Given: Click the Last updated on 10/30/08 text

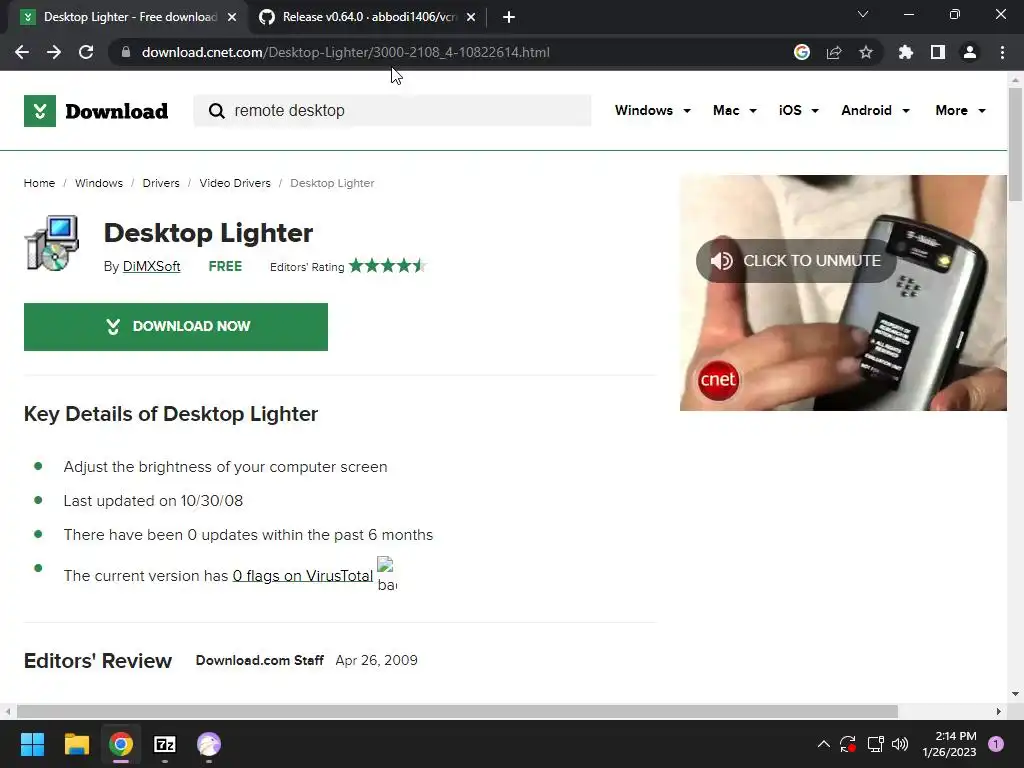Looking at the screenshot, I should point(153,501).
